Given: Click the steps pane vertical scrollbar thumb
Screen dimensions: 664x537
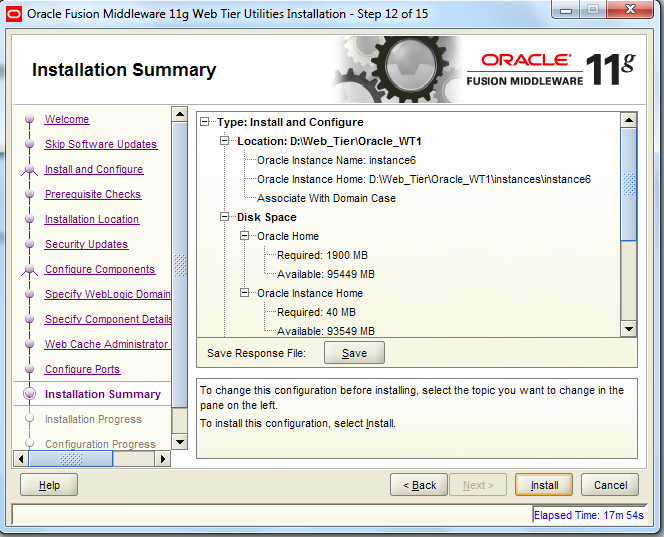Looking at the screenshot, I should click(x=180, y=265).
